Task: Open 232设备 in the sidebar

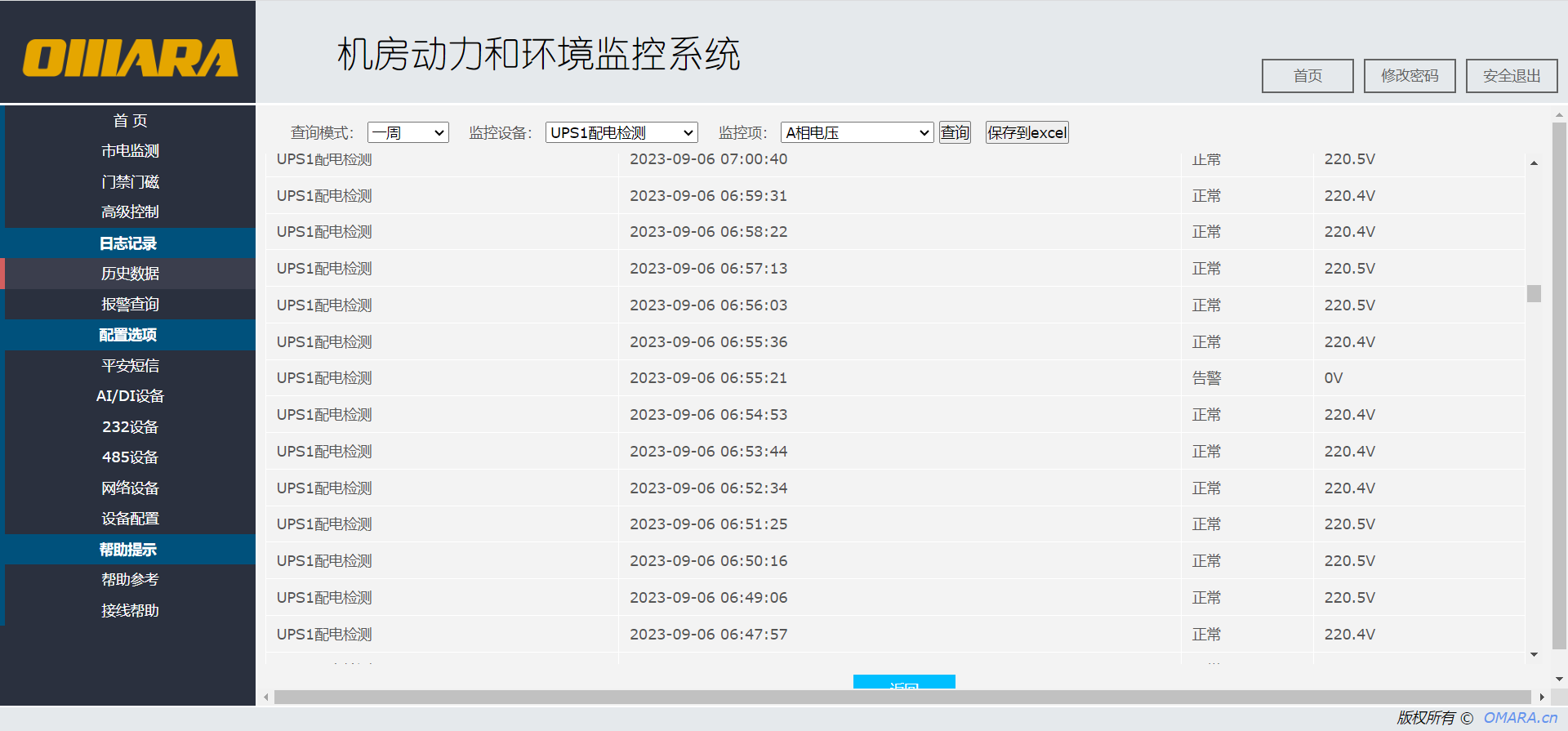Action: click(x=130, y=427)
